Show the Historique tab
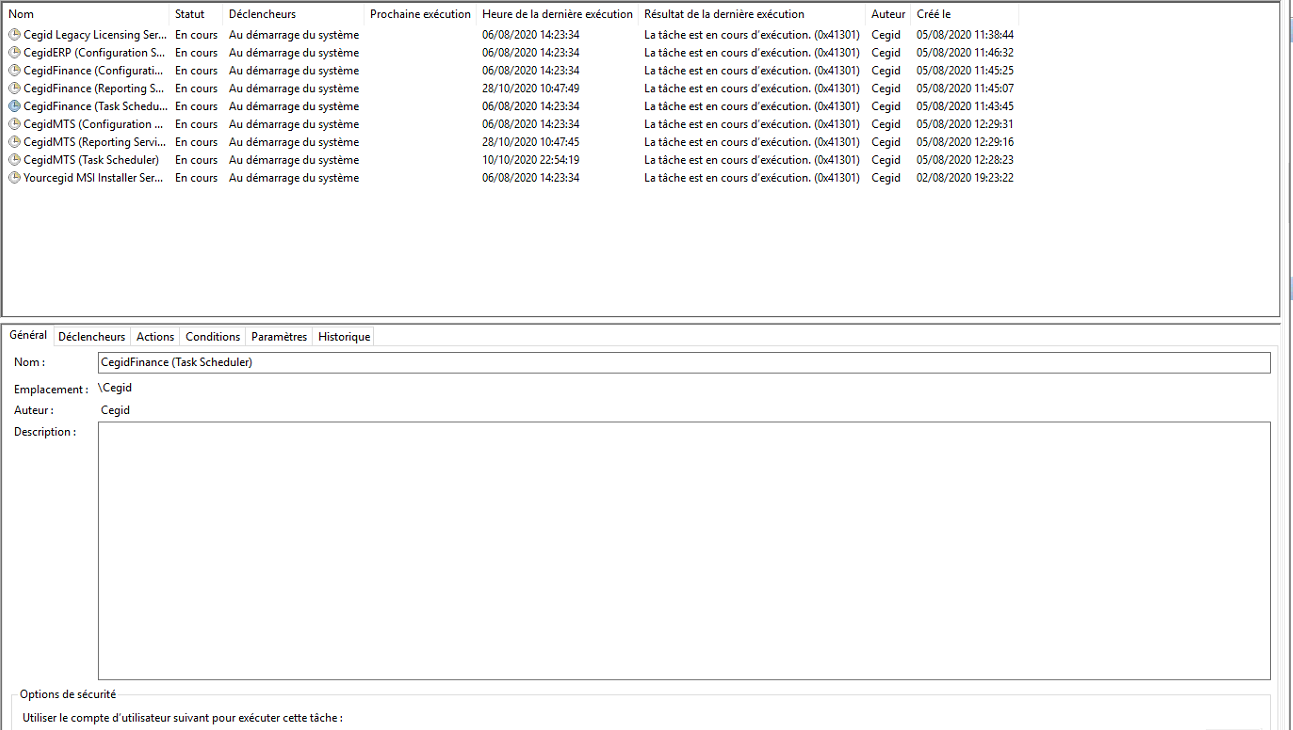1293x730 pixels. (x=344, y=337)
